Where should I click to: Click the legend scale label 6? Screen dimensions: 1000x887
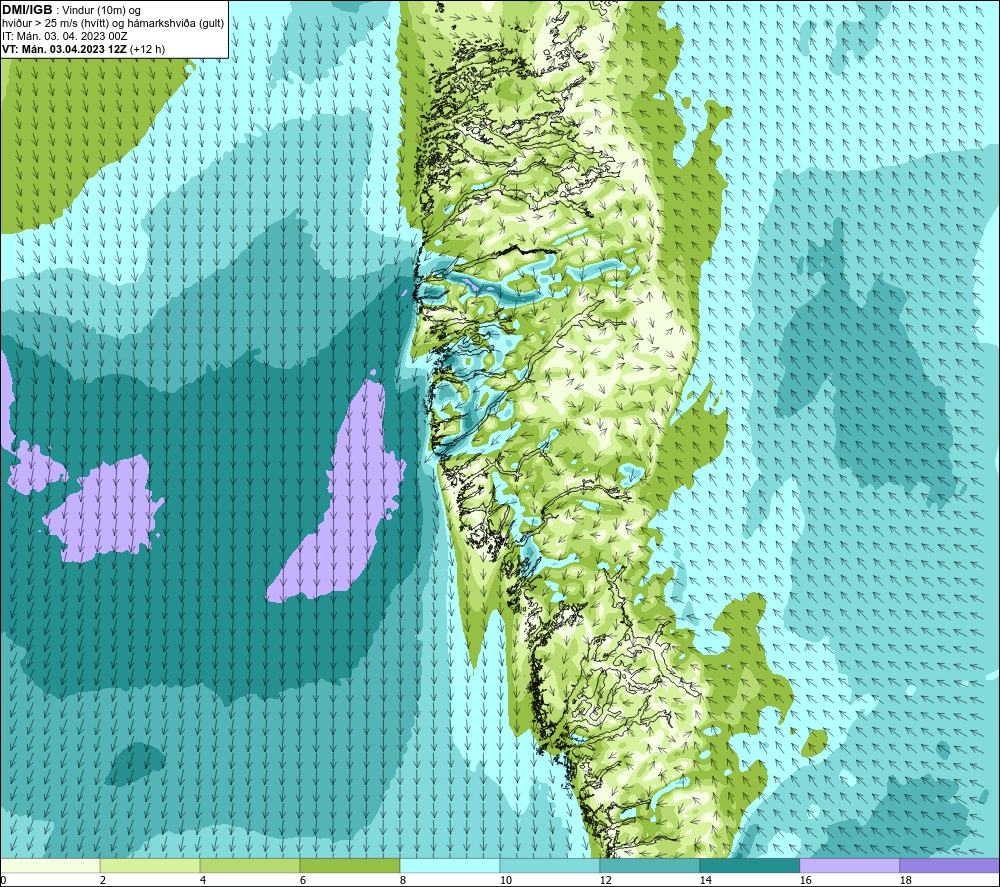(x=303, y=880)
